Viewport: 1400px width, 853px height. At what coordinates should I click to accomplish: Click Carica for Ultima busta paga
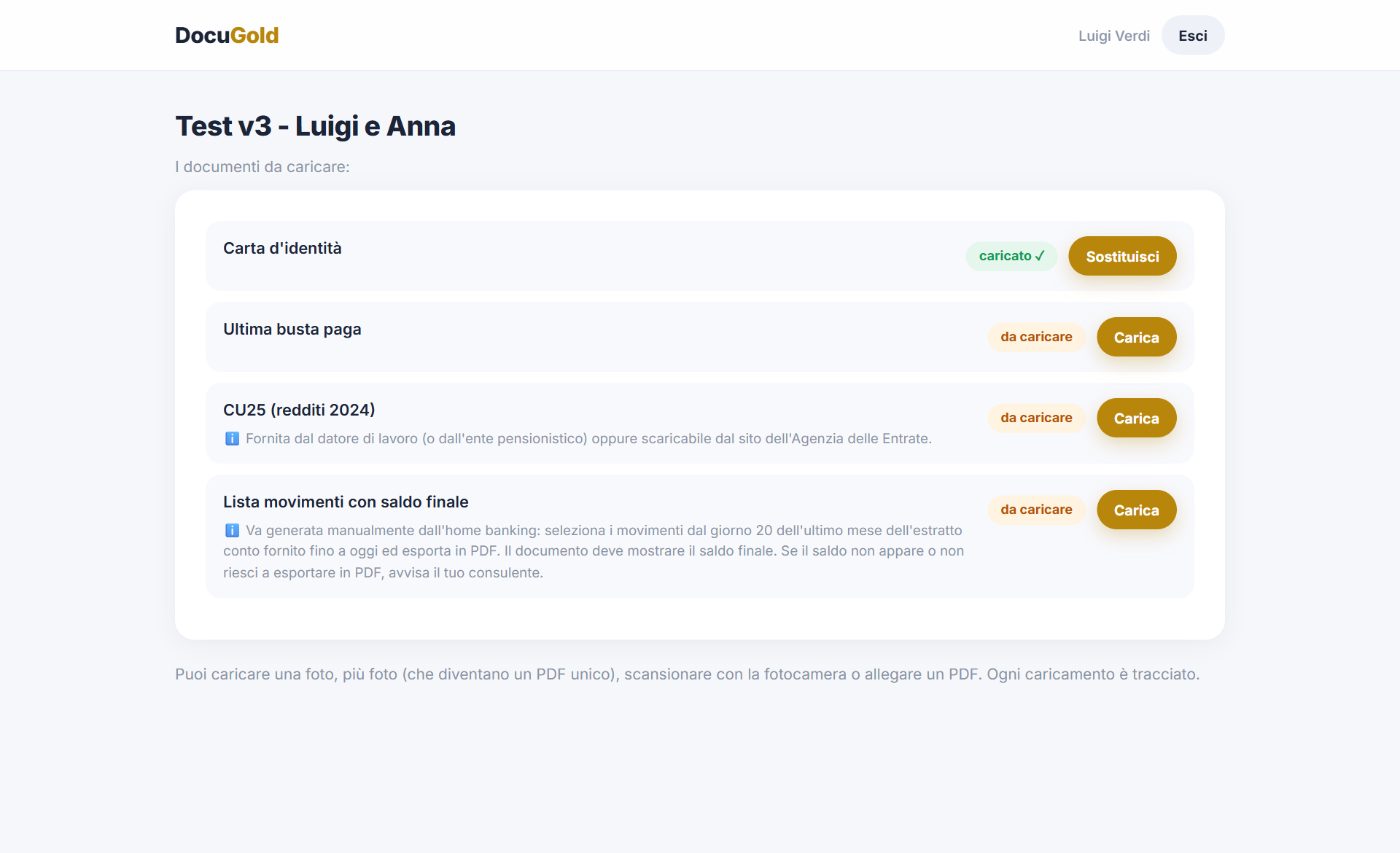(1136, 337)
